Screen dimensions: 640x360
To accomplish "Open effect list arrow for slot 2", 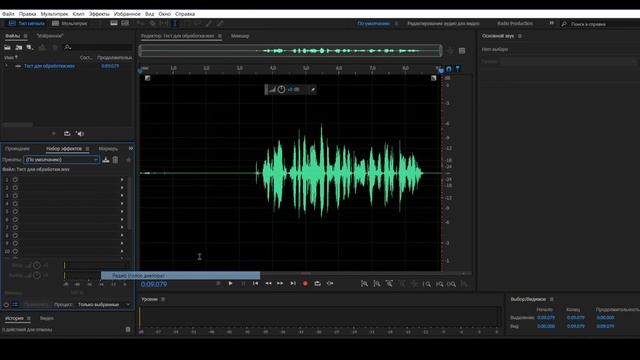I will [122, 188].
